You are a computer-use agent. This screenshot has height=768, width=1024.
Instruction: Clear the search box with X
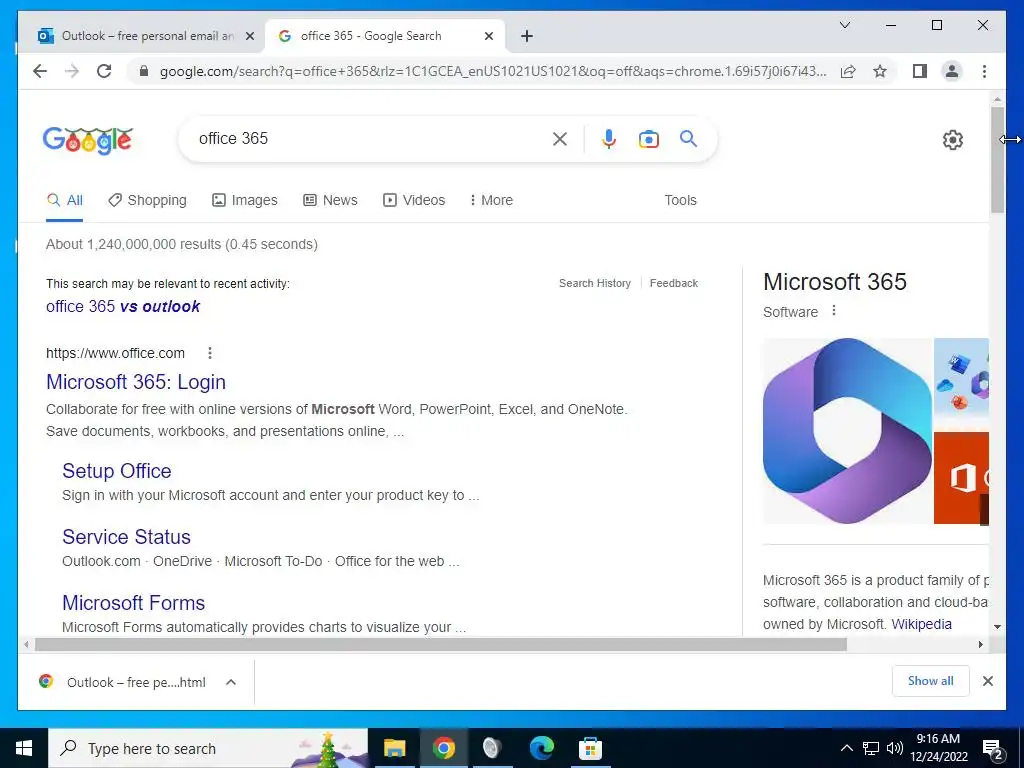pos(560,138)
